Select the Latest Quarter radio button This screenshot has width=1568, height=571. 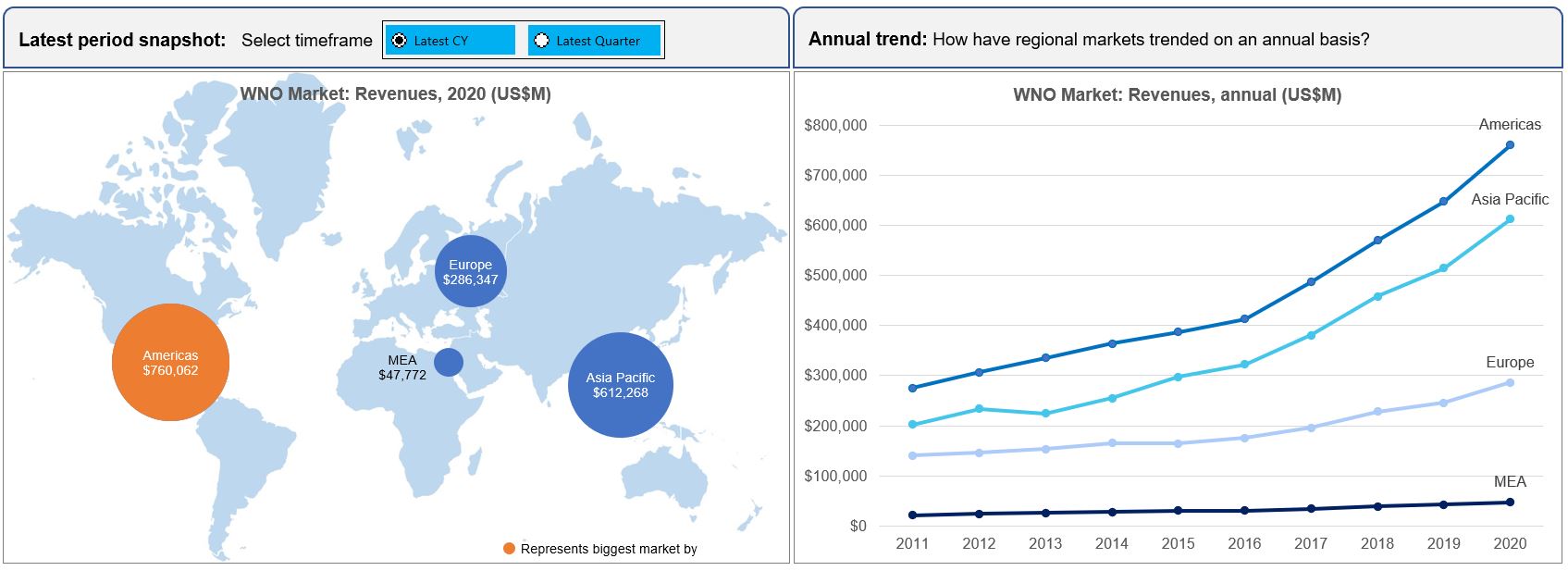[542, 41]
